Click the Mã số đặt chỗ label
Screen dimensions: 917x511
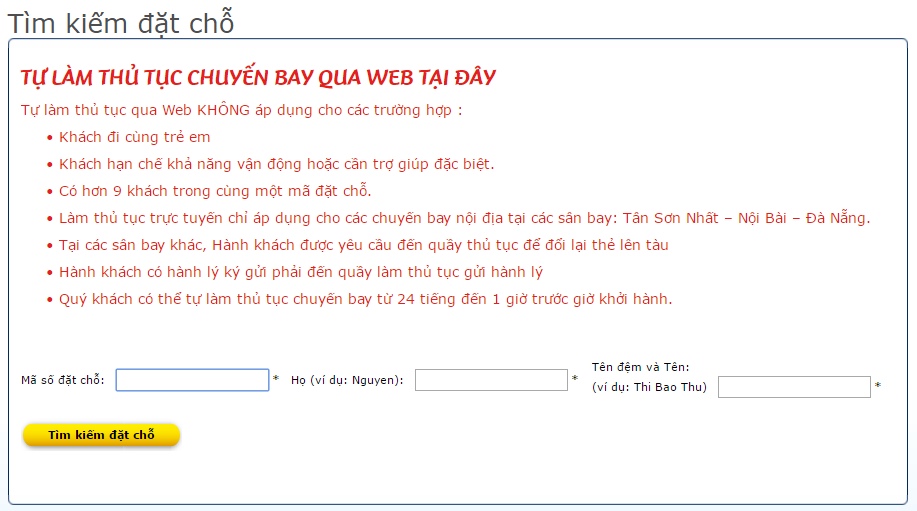[63, 380]
